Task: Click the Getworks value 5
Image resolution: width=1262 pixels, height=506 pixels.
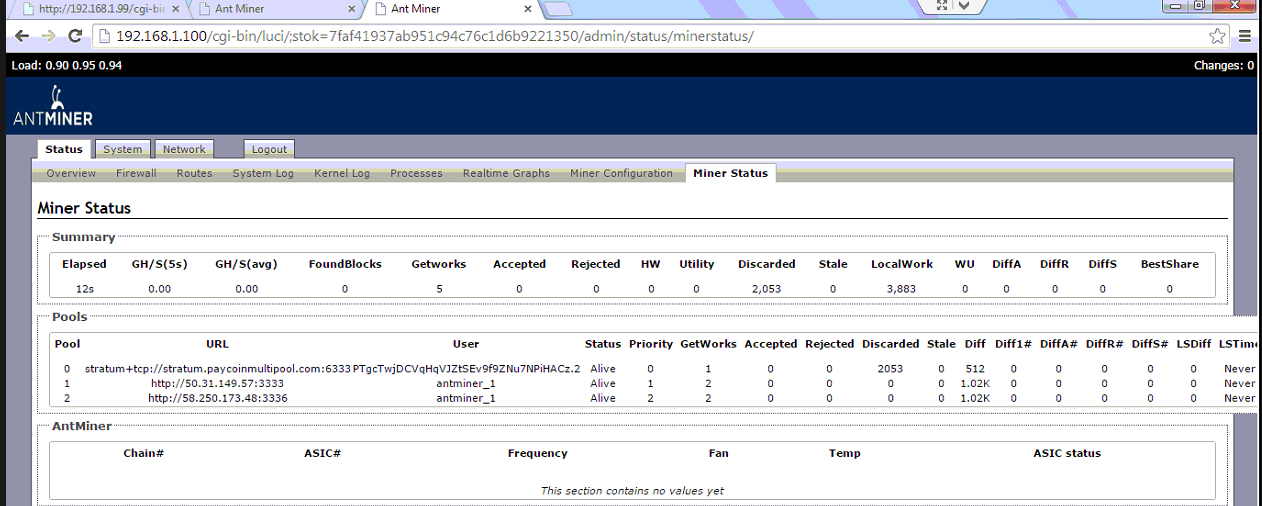Action: [439, 288]
